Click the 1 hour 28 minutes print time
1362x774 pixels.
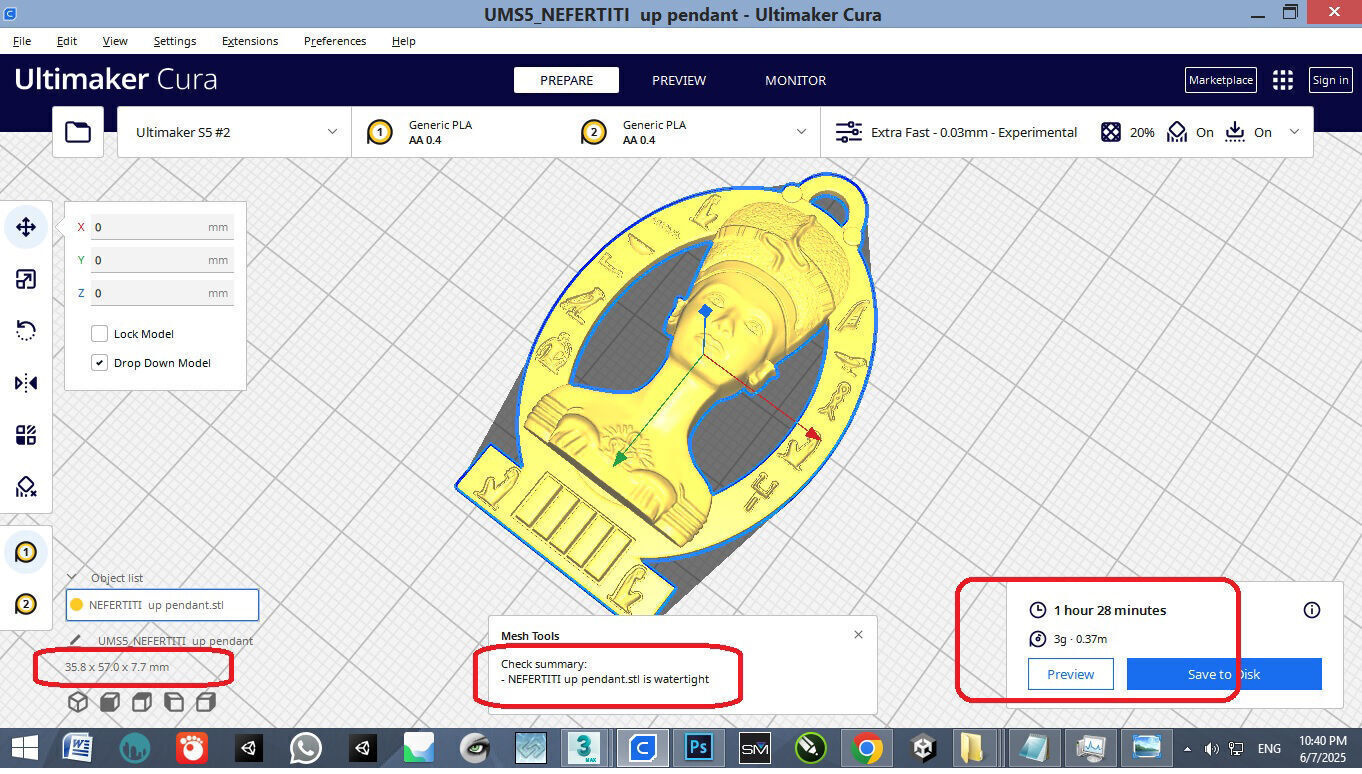click(x=1110, y=610)
